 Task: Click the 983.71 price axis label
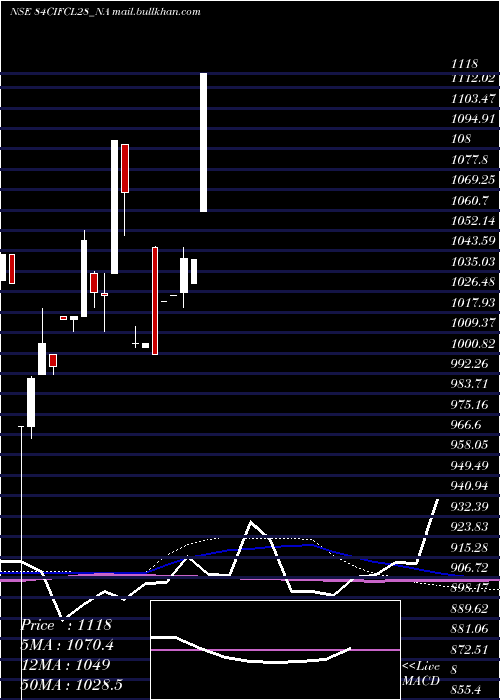click(469, 384)
